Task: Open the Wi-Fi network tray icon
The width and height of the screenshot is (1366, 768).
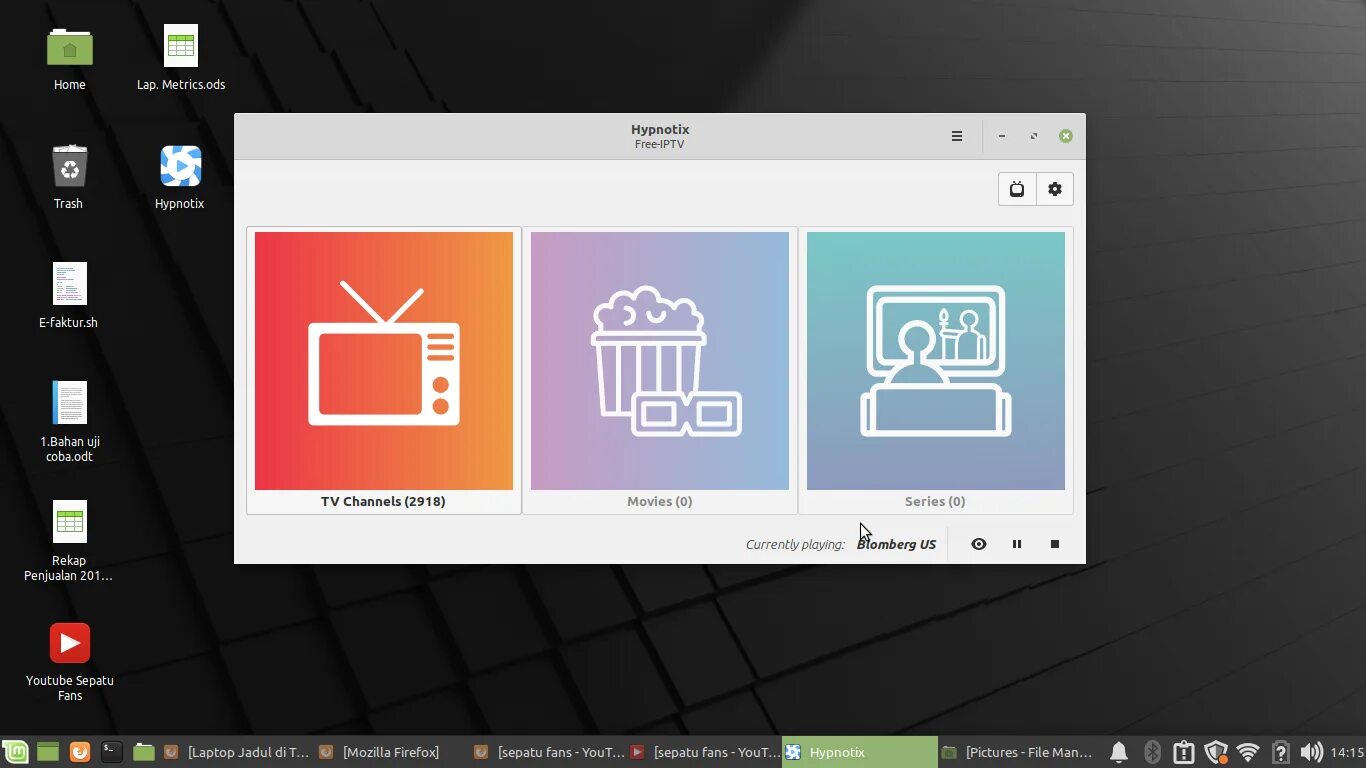Action: [x=1248, y=752]
